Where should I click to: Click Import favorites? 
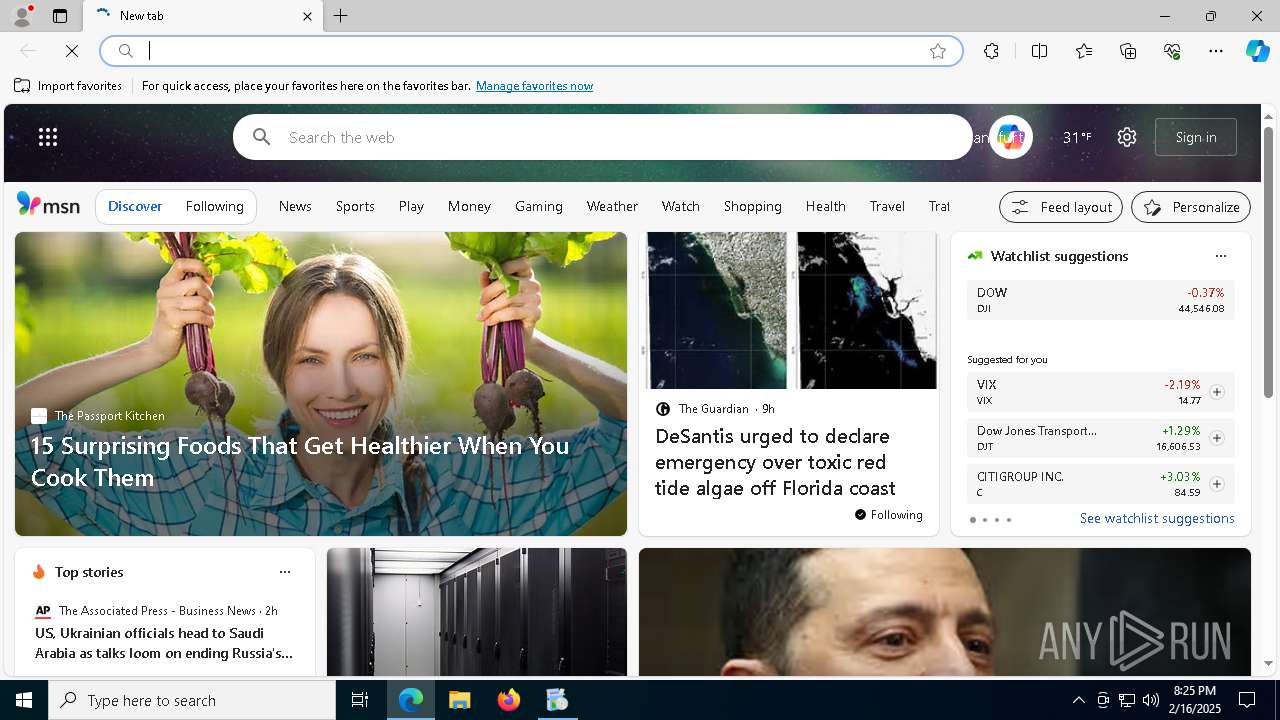(x=68, y=86)
